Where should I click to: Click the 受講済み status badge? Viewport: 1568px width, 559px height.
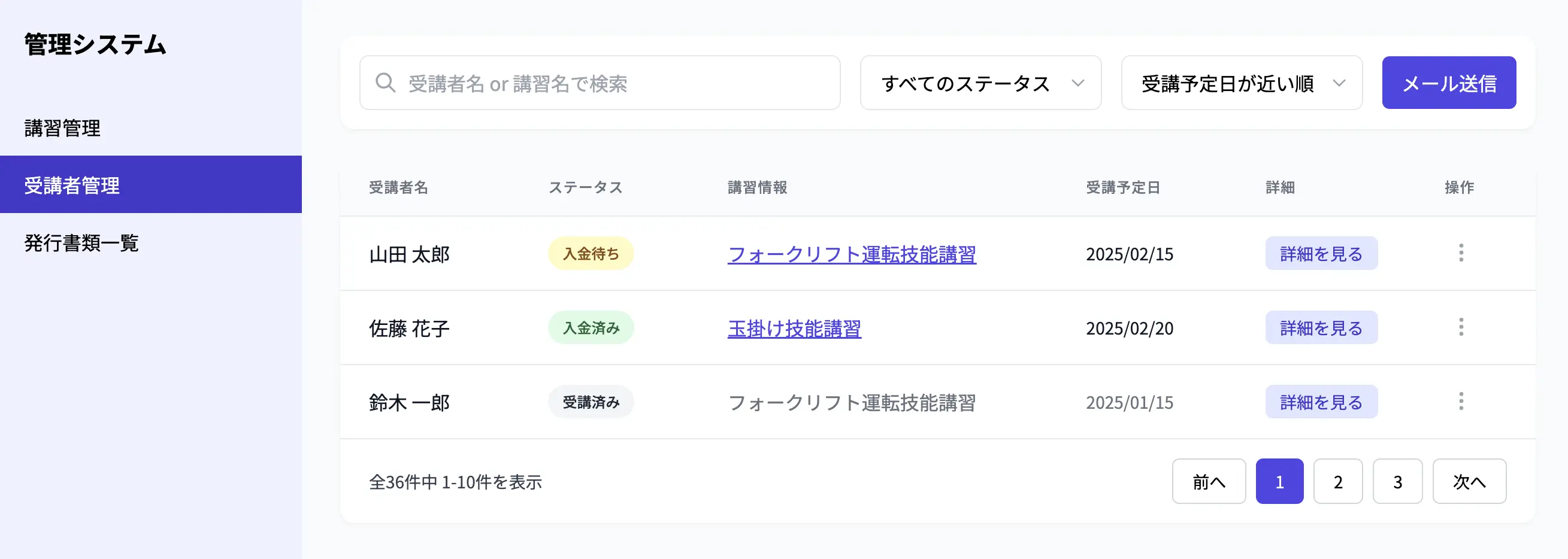[x=591, y=402]
